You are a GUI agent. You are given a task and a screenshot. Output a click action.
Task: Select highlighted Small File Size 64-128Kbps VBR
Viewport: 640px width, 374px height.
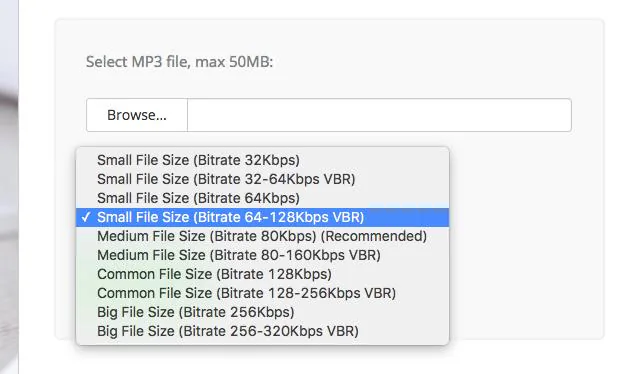pyautogui.click(x=262, y=217)
